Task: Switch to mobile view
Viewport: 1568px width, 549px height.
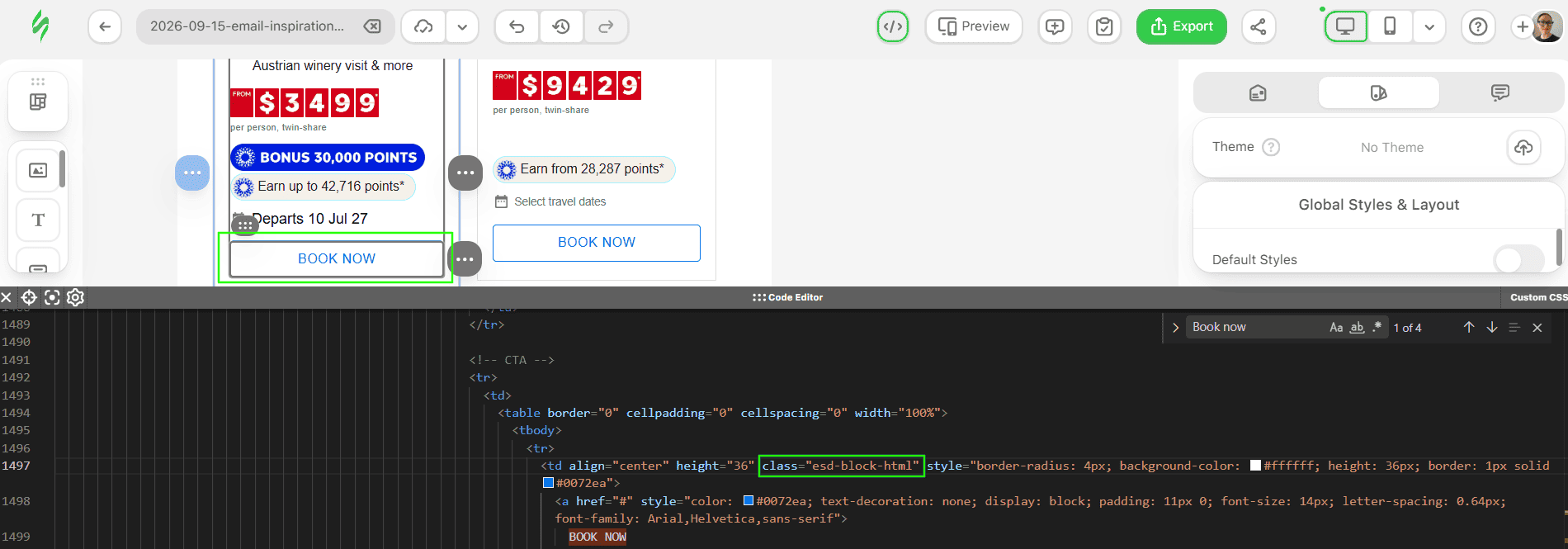Action: coord(1390,26)
